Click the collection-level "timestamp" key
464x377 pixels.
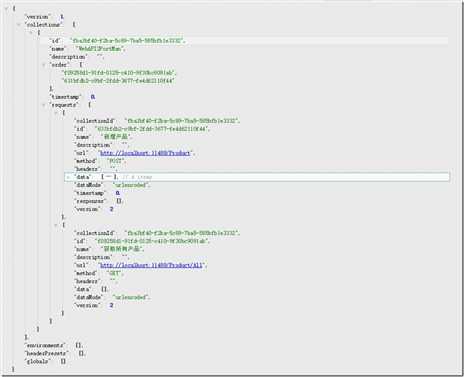point(65,97)
